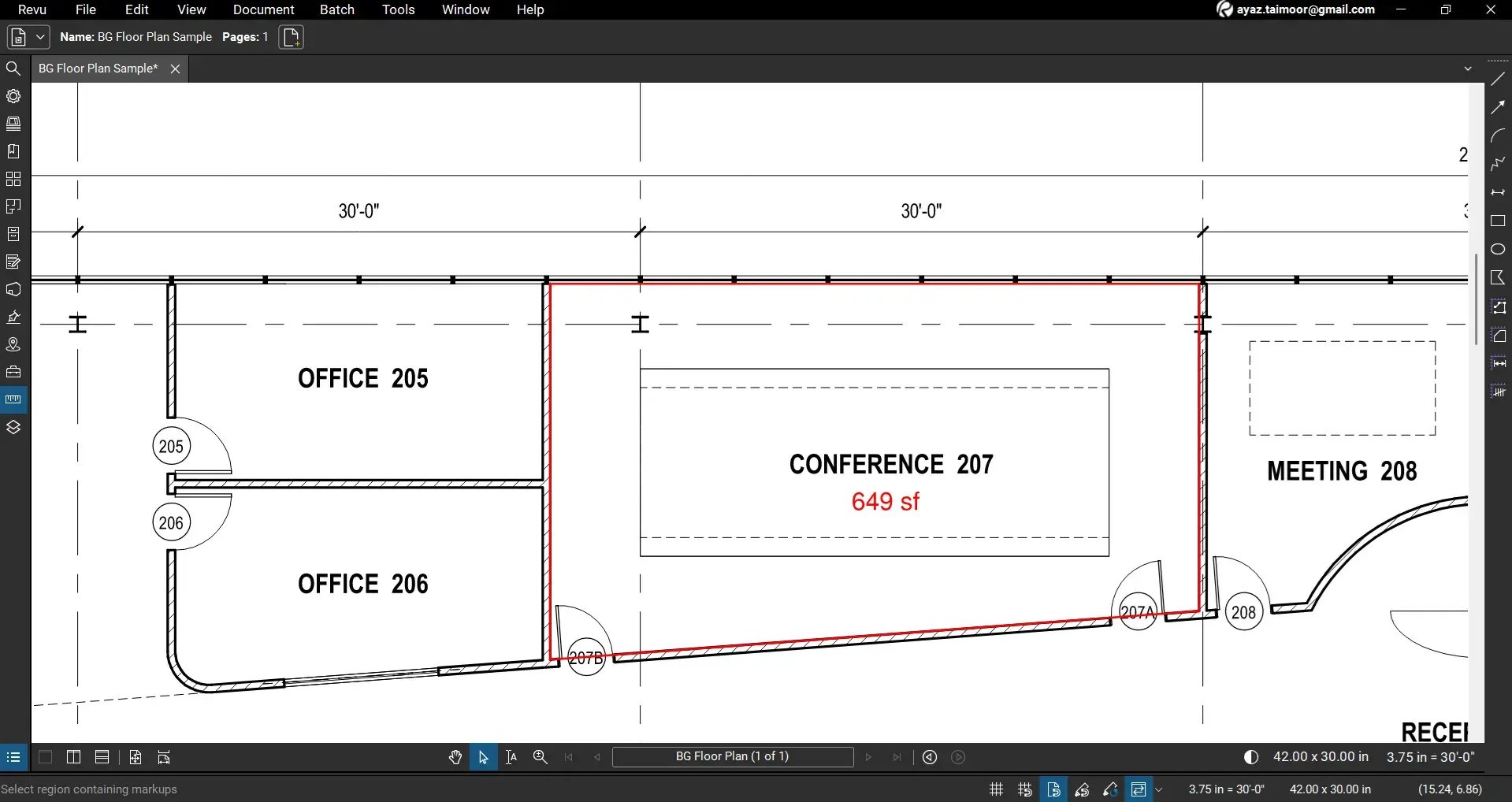Toggle Show Grid in status bar
1512x802 pixels.
[x=996, y=789]
